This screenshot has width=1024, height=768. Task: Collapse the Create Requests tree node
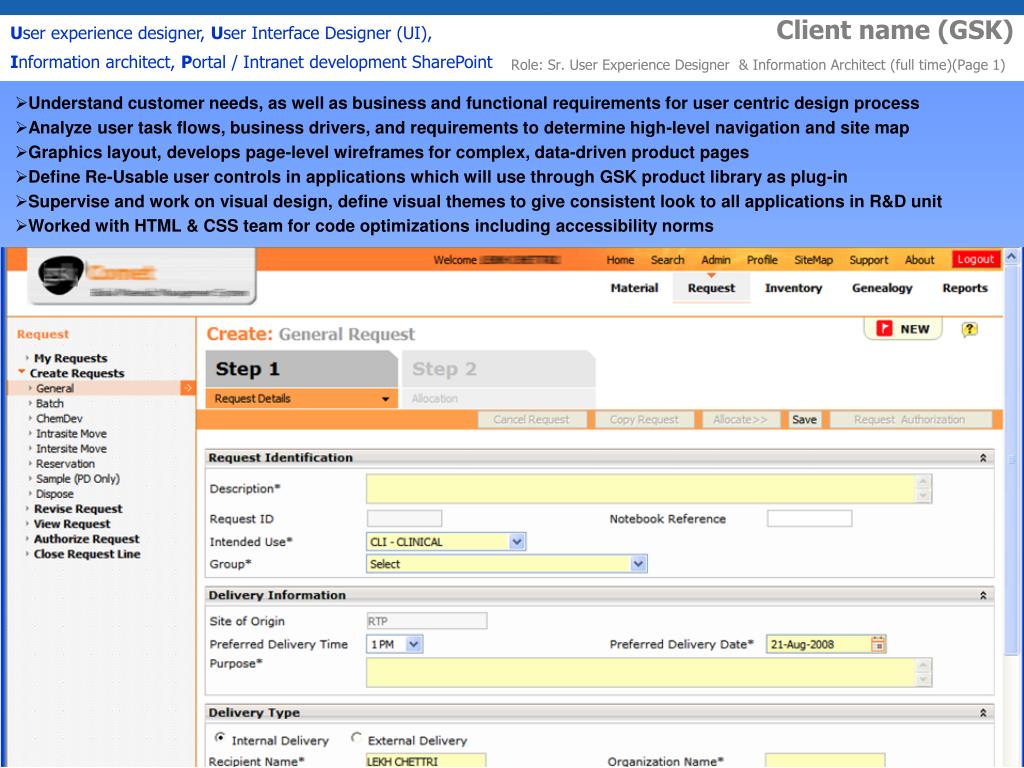pos(22,372)
